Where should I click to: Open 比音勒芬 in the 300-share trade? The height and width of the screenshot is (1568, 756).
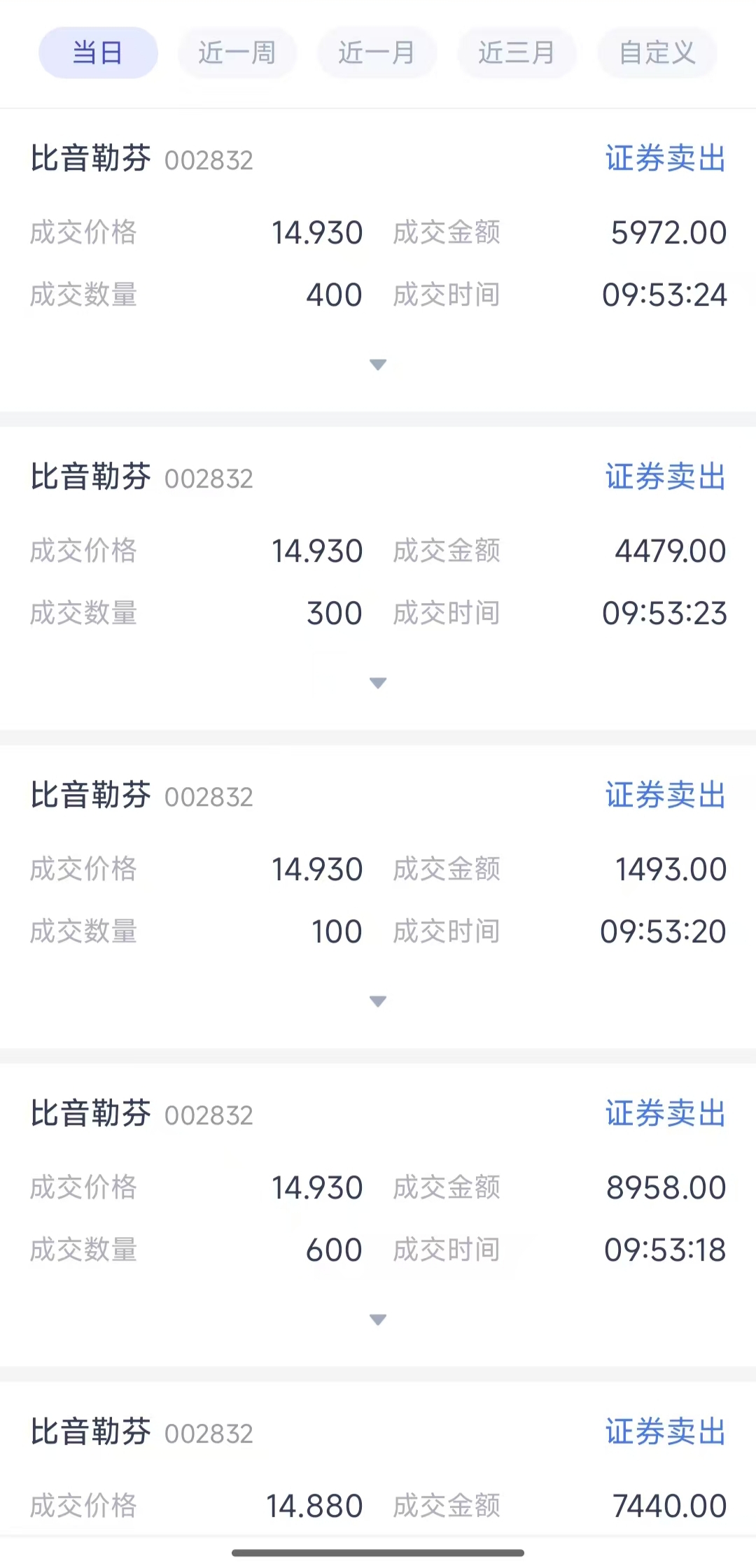(91, 477)
